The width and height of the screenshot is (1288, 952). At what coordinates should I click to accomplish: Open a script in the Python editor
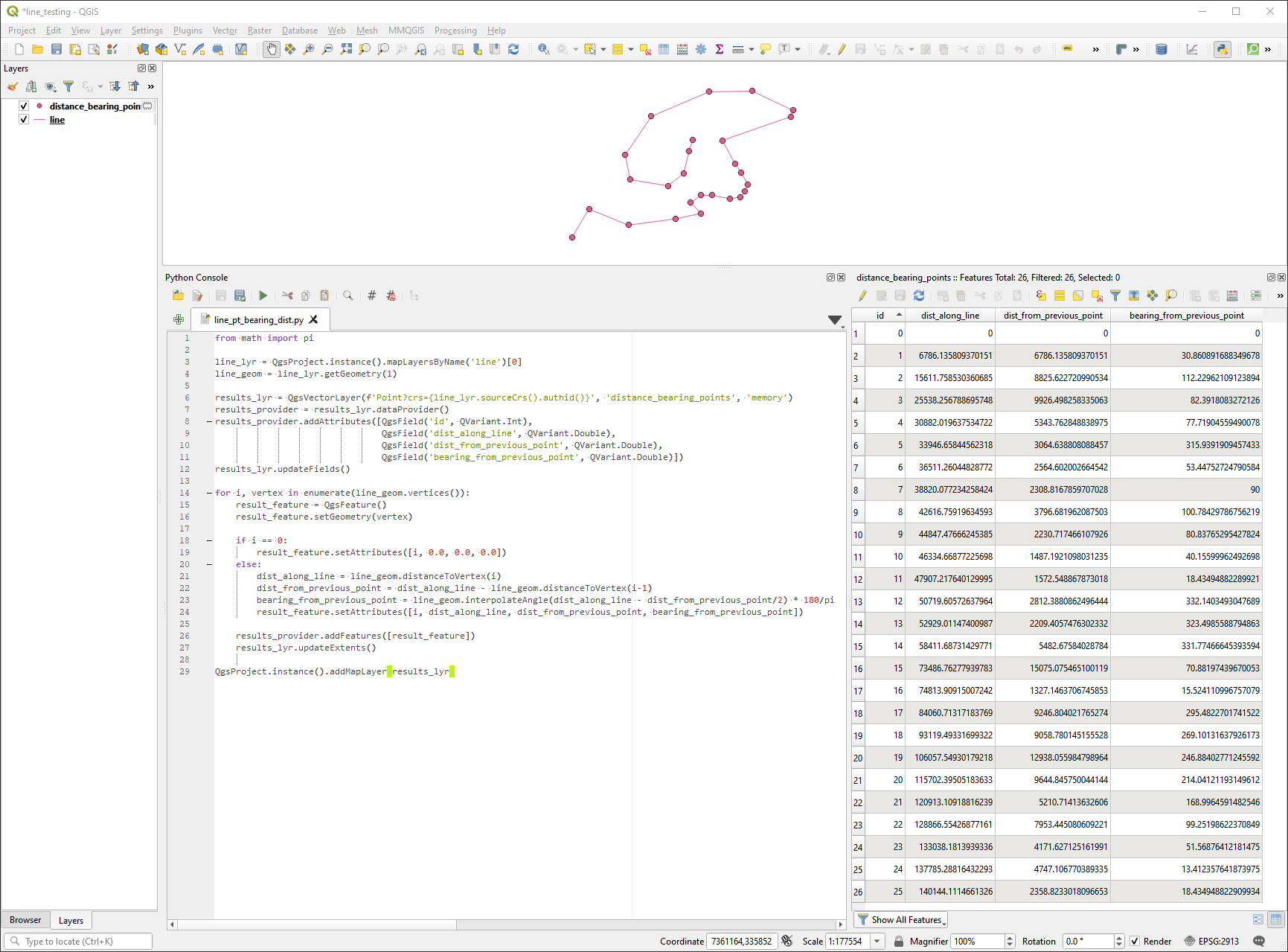[x=179, y=295]
